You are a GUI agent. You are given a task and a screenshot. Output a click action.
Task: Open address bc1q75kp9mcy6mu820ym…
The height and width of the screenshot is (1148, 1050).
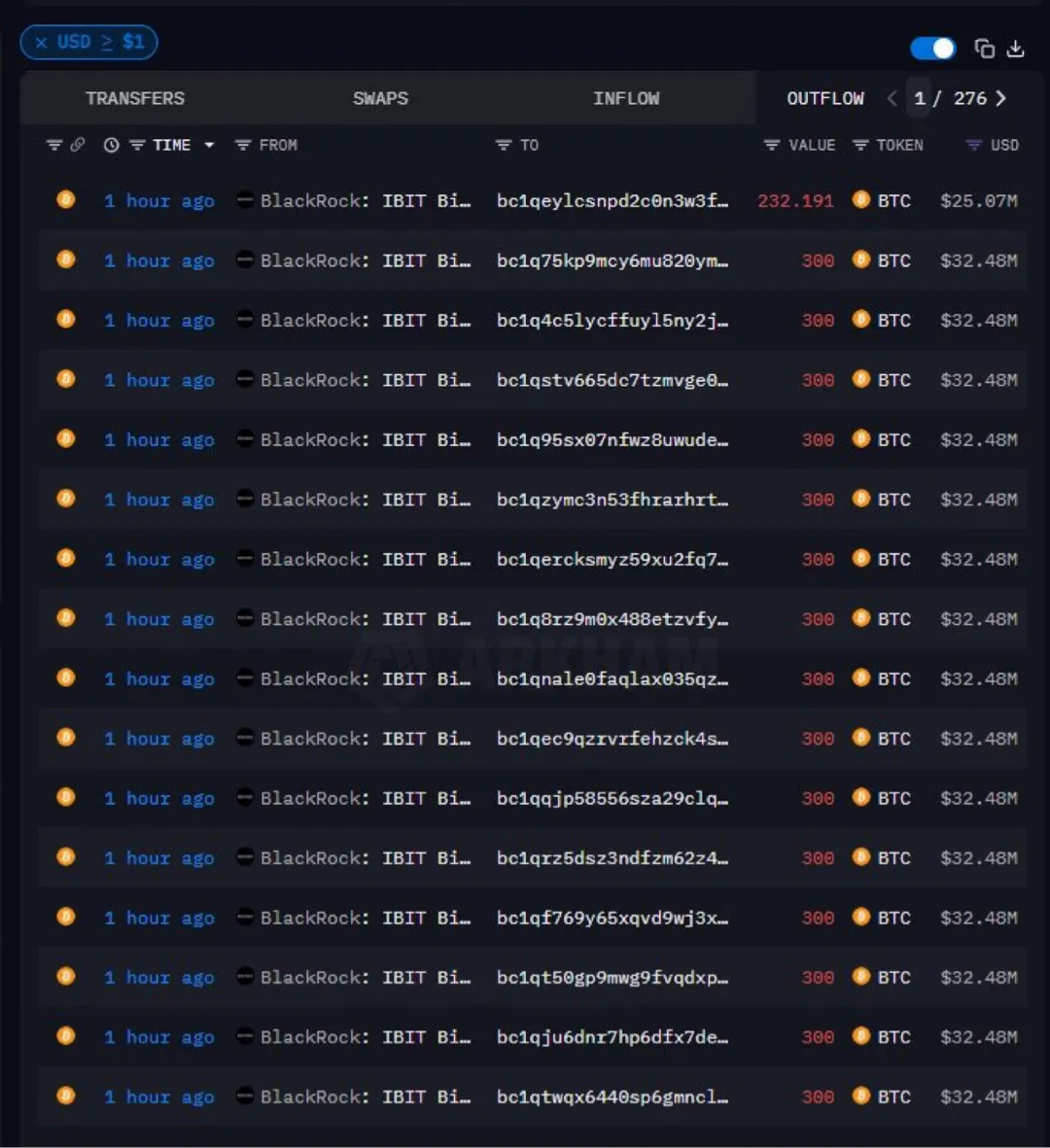(612, 261)
